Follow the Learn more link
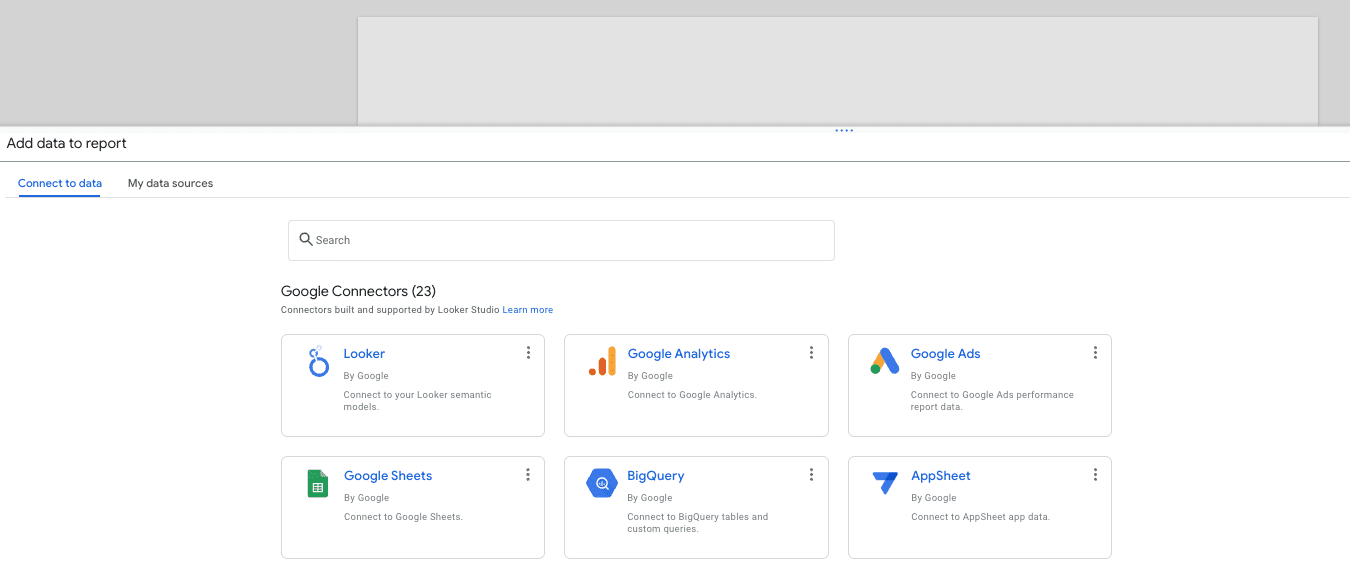The width and height of the screenshot is (1350, 569). pyautogui.click(x=527, y=310)
